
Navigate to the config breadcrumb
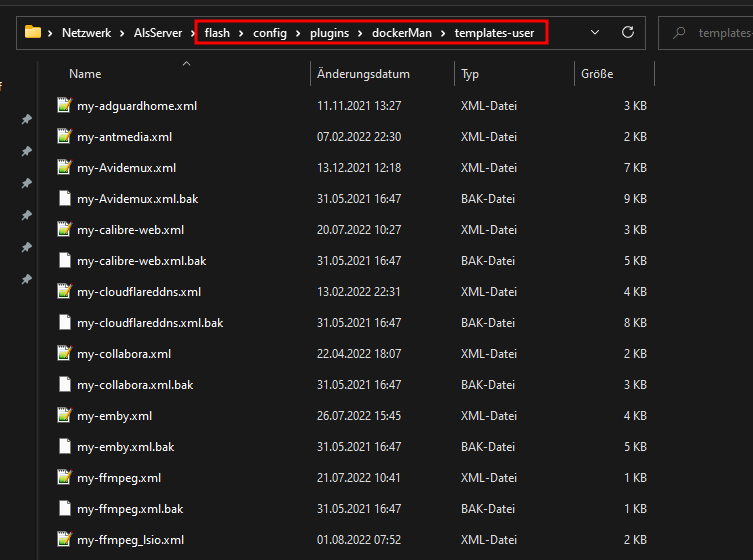270,33
